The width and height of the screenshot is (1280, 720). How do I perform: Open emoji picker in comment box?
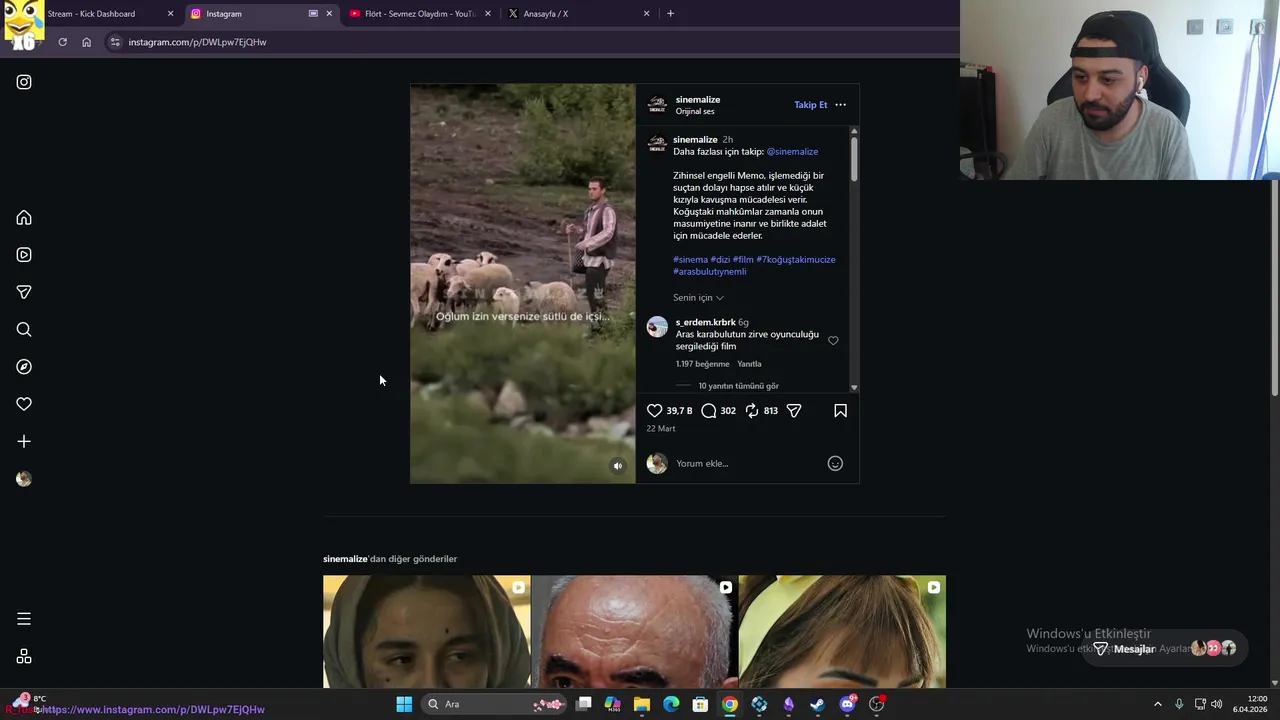tap(835, 464)
